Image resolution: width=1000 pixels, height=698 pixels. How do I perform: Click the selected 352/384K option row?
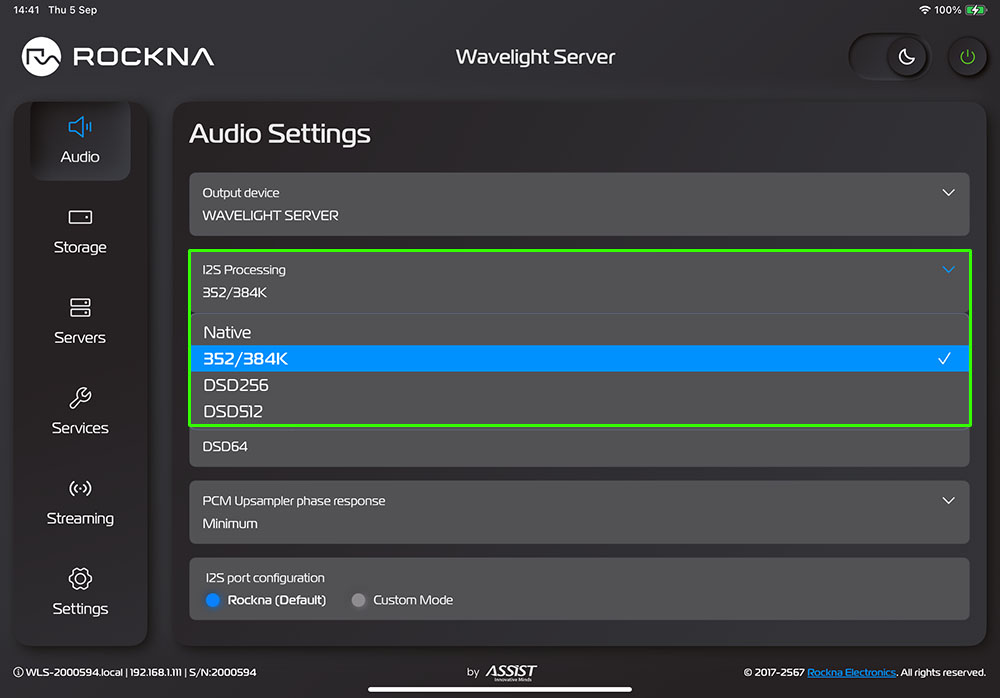point(579,358)
